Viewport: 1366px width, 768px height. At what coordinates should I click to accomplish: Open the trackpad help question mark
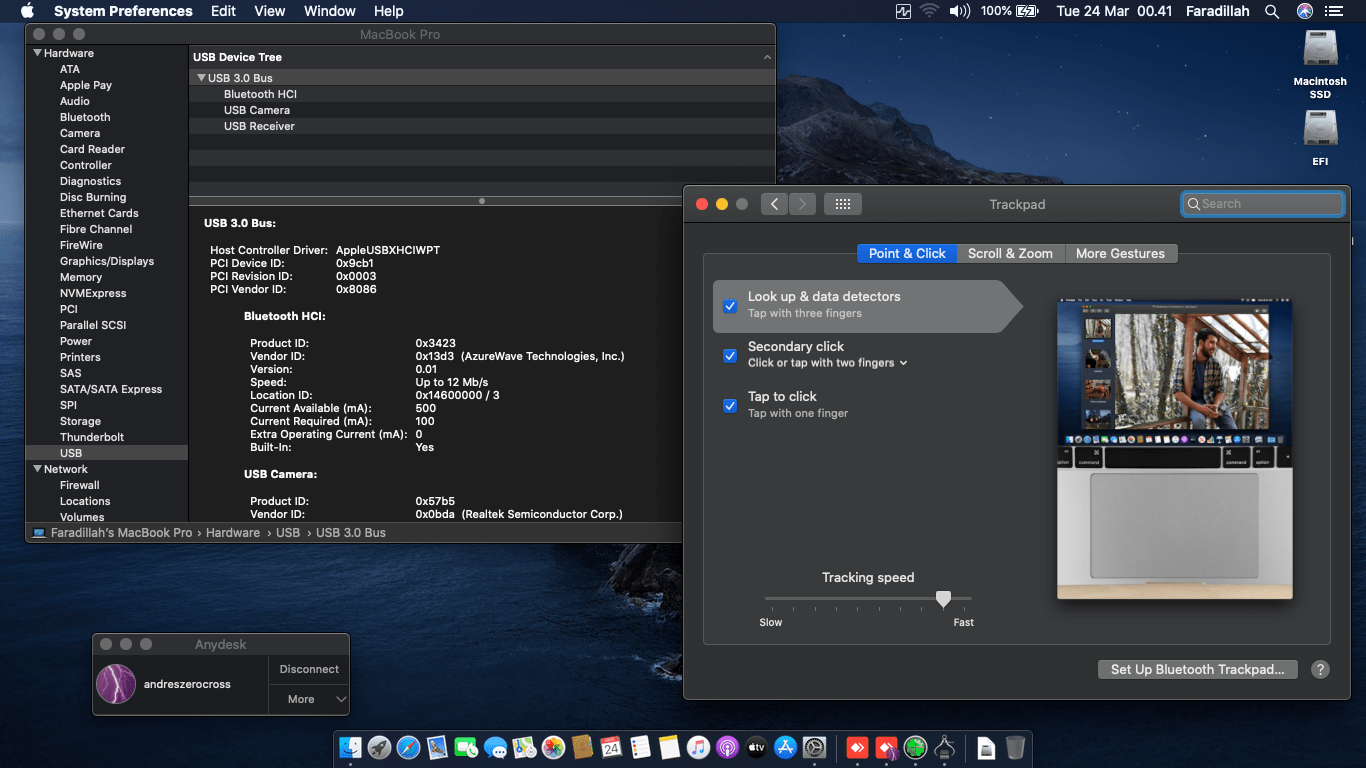tap(1320, 670)
